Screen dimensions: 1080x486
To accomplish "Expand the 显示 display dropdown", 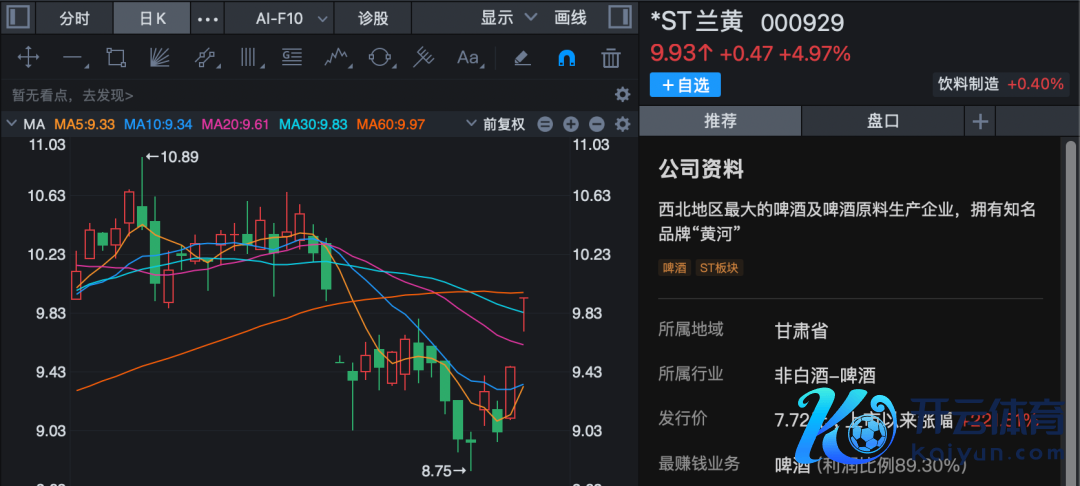I will pos(508,18).
